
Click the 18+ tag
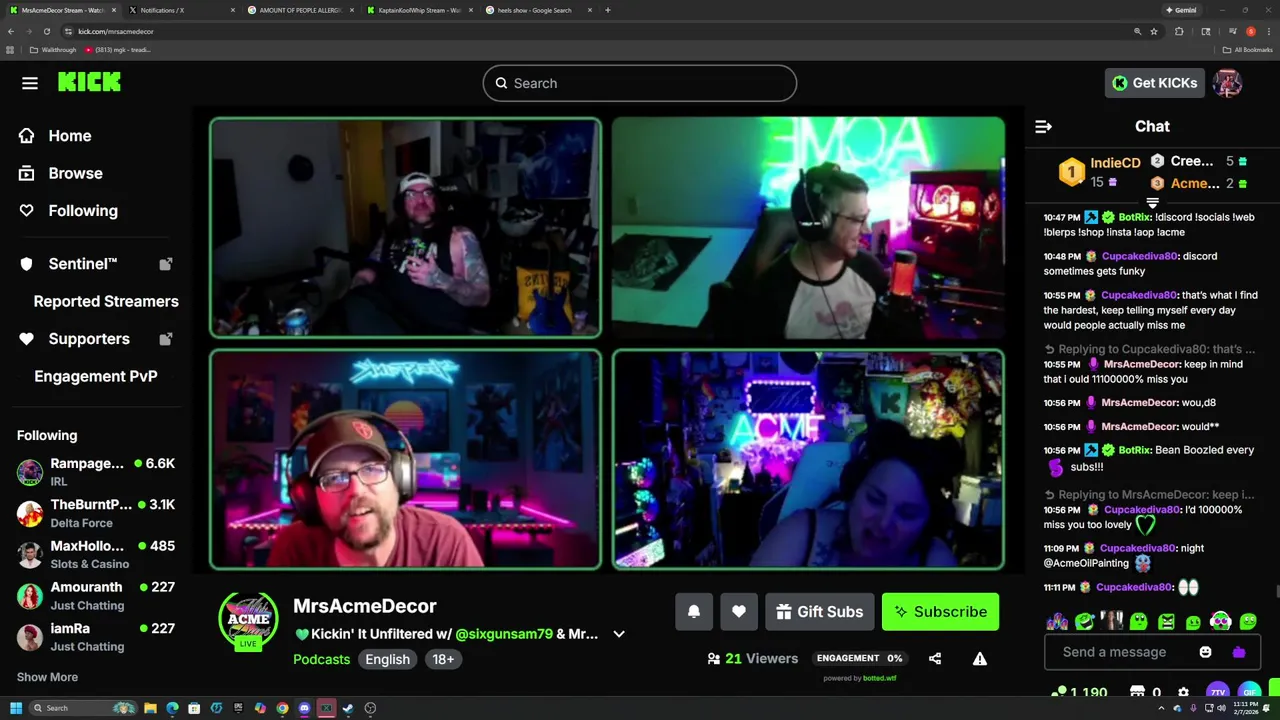tap(443, 659)
